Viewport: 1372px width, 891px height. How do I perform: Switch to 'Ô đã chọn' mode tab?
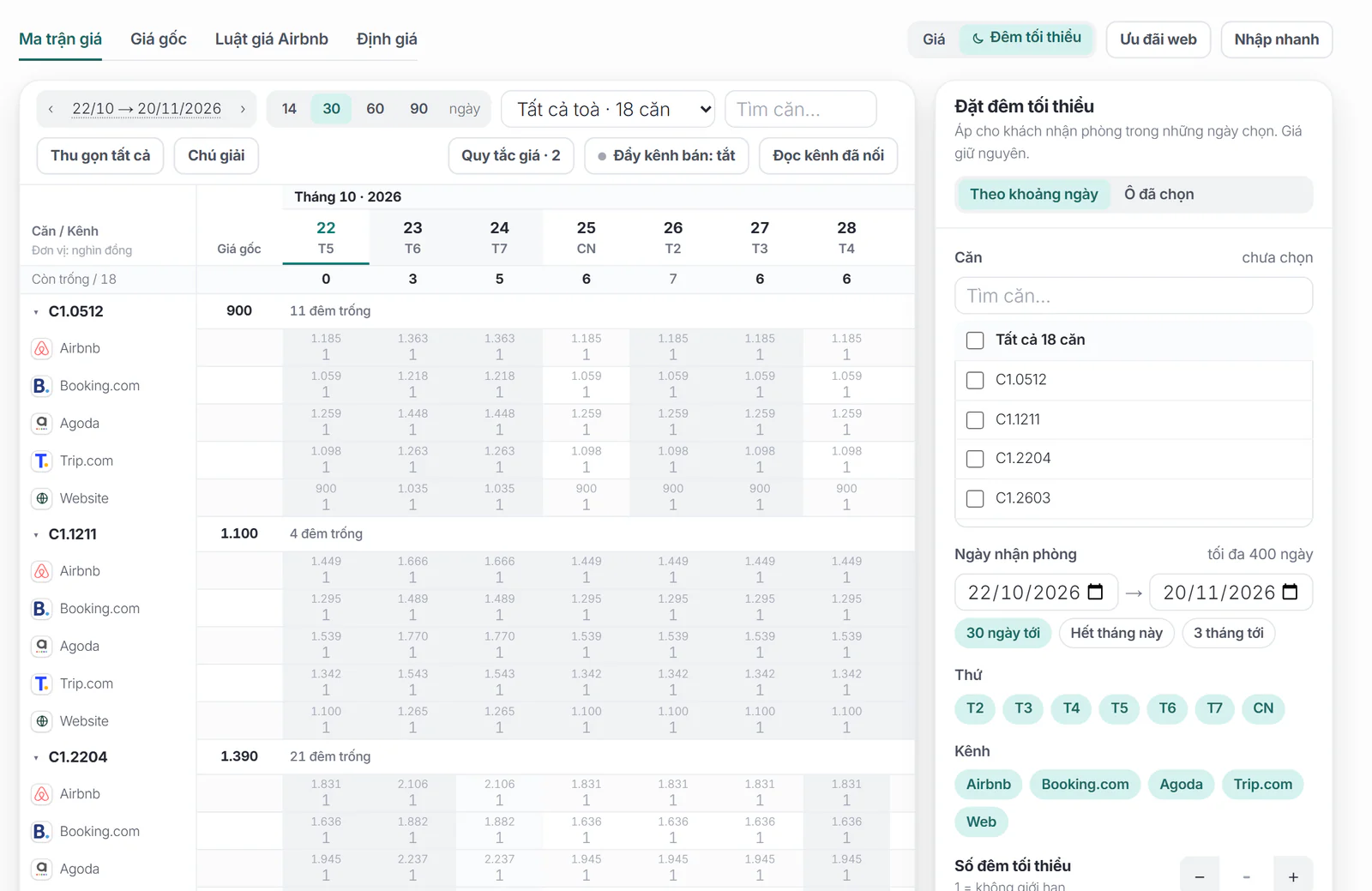point(1158,194)
